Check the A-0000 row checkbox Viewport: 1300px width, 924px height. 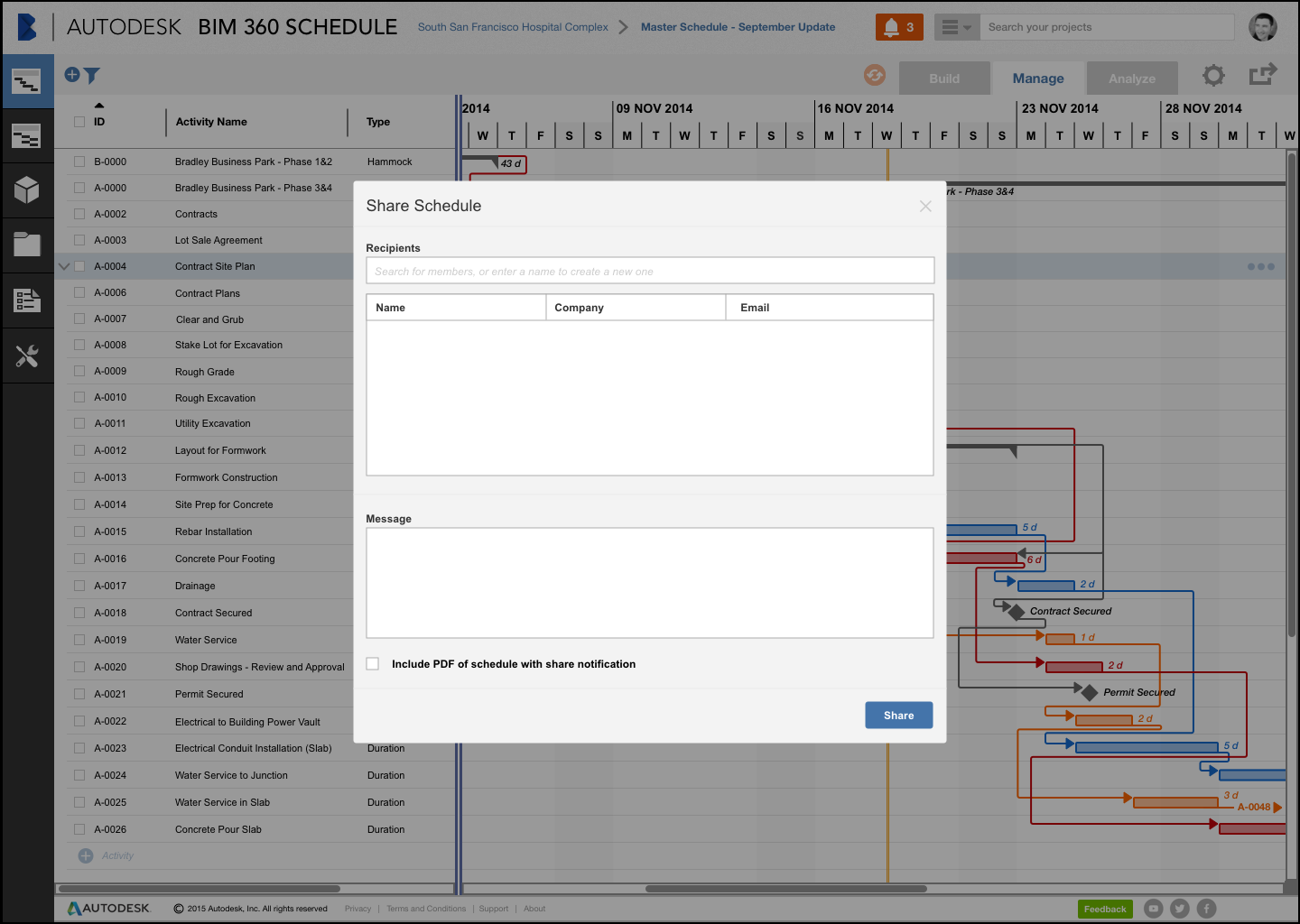[79, 188]
